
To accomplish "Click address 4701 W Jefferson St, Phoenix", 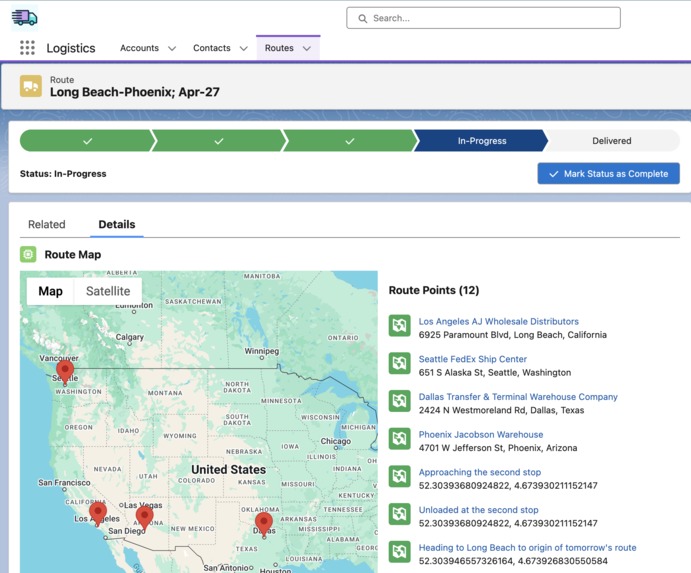I will [x=498, y=448].
